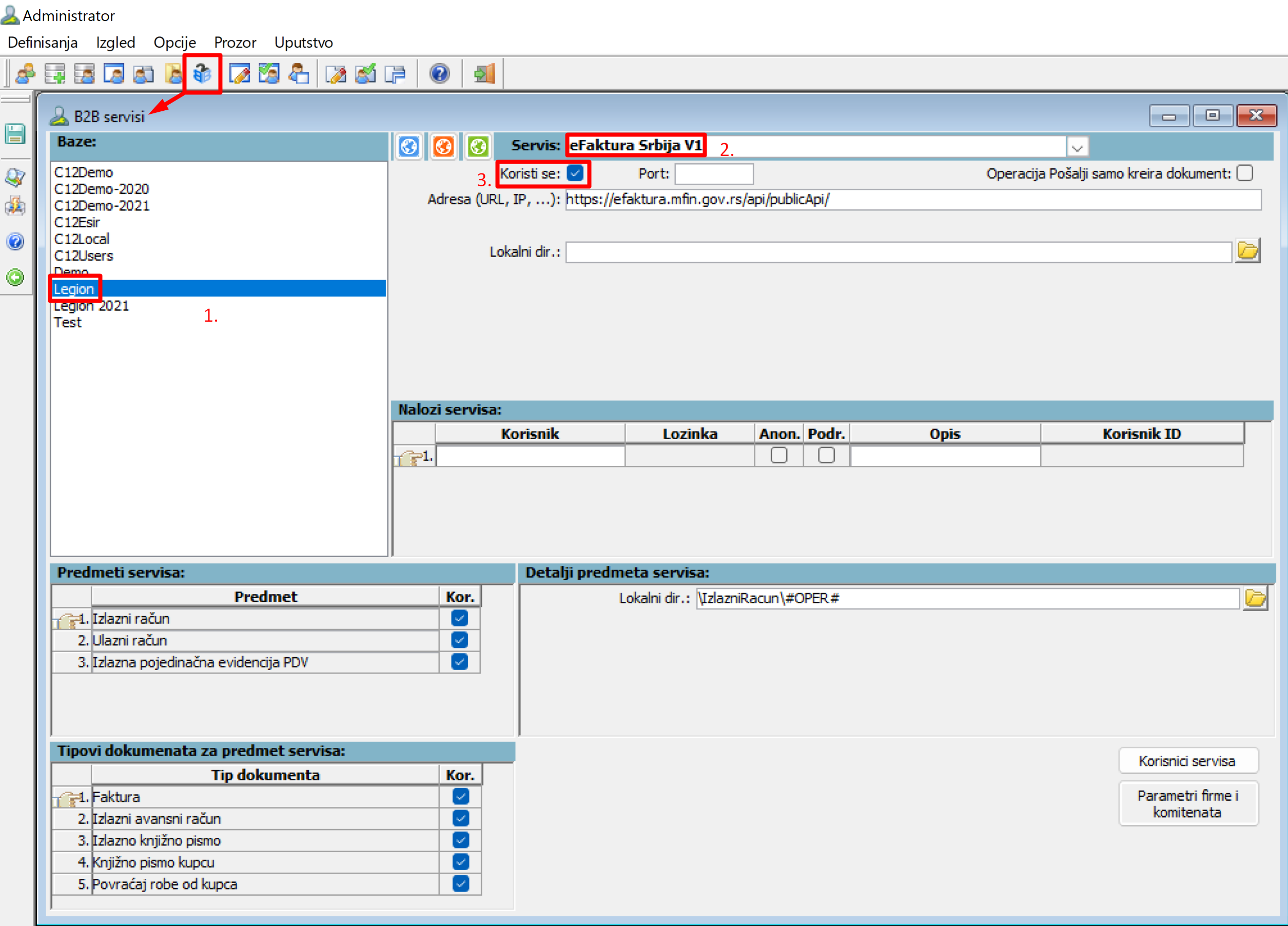Enable Operacija Pošalji samo kreira dokument
This screenshot has height=926, width=1288.
point(1244,173)
